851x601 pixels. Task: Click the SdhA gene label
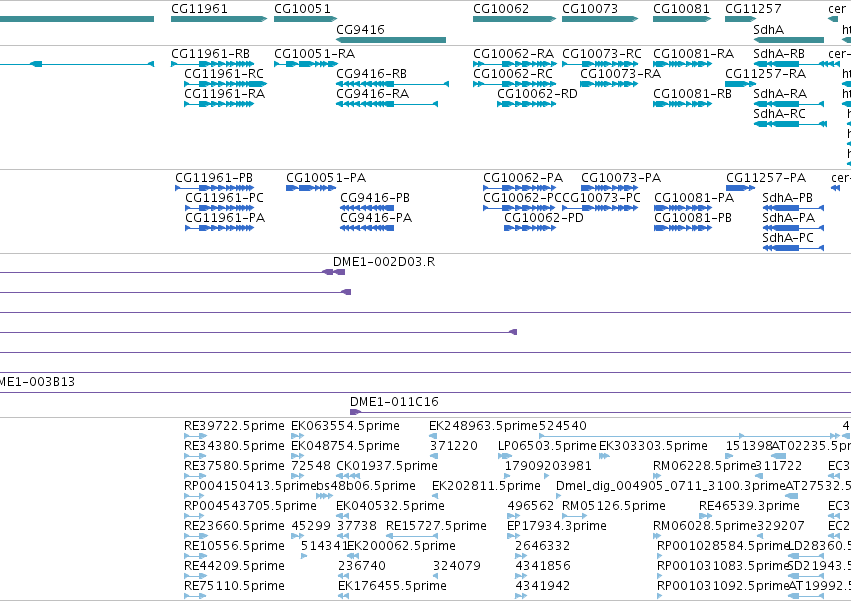coord(769,29)
